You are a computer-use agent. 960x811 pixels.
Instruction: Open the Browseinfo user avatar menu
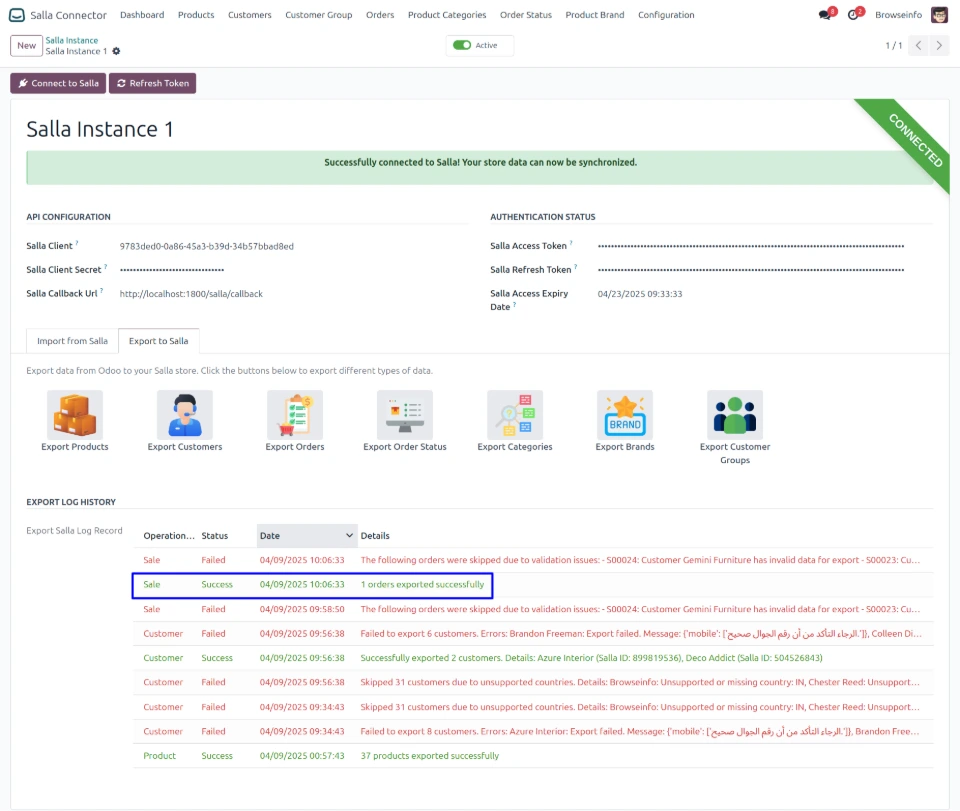point(939,15)
